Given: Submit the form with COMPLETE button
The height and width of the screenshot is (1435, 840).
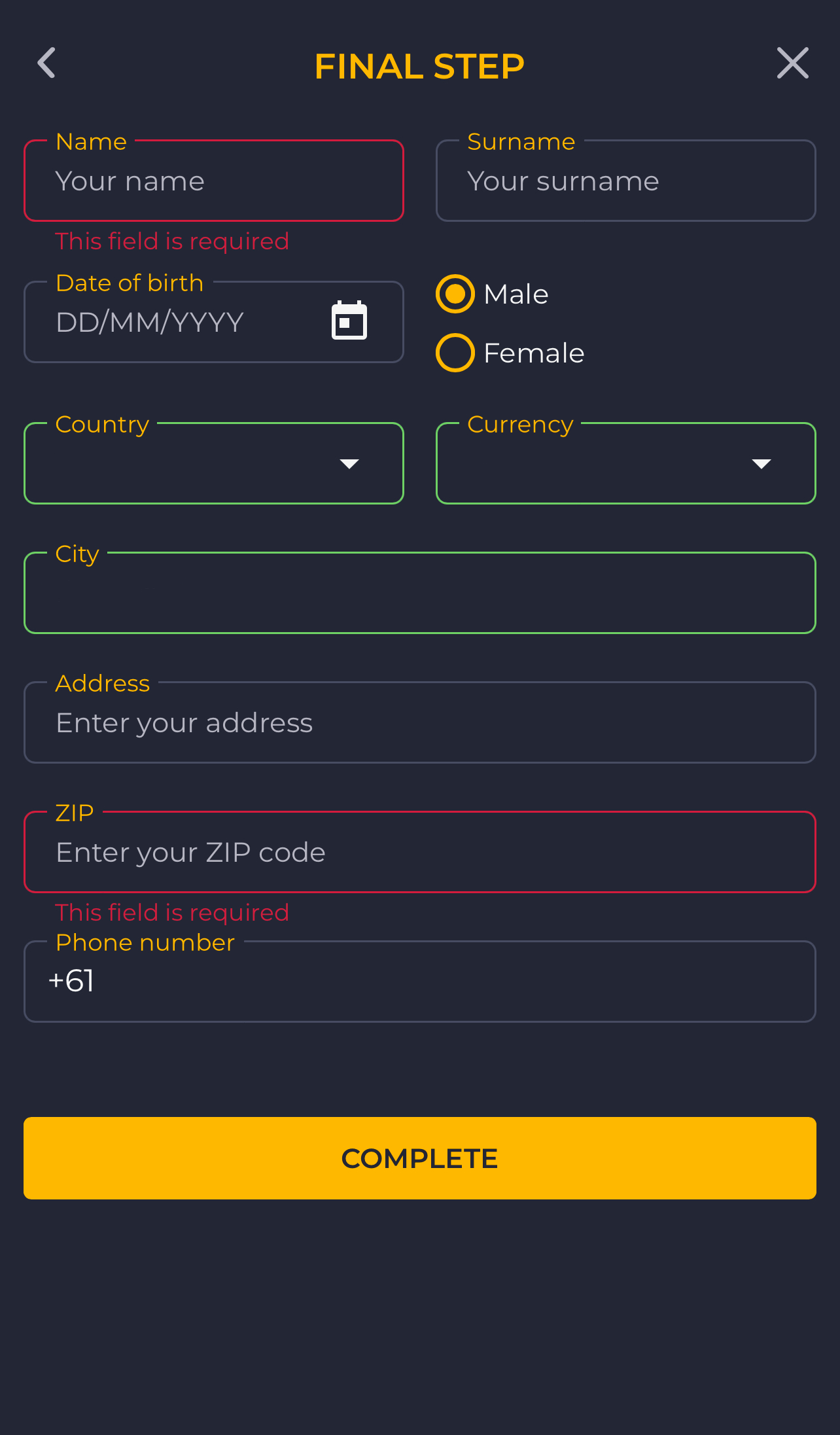Looking at the screenshot, I should tap(420, 1158).
